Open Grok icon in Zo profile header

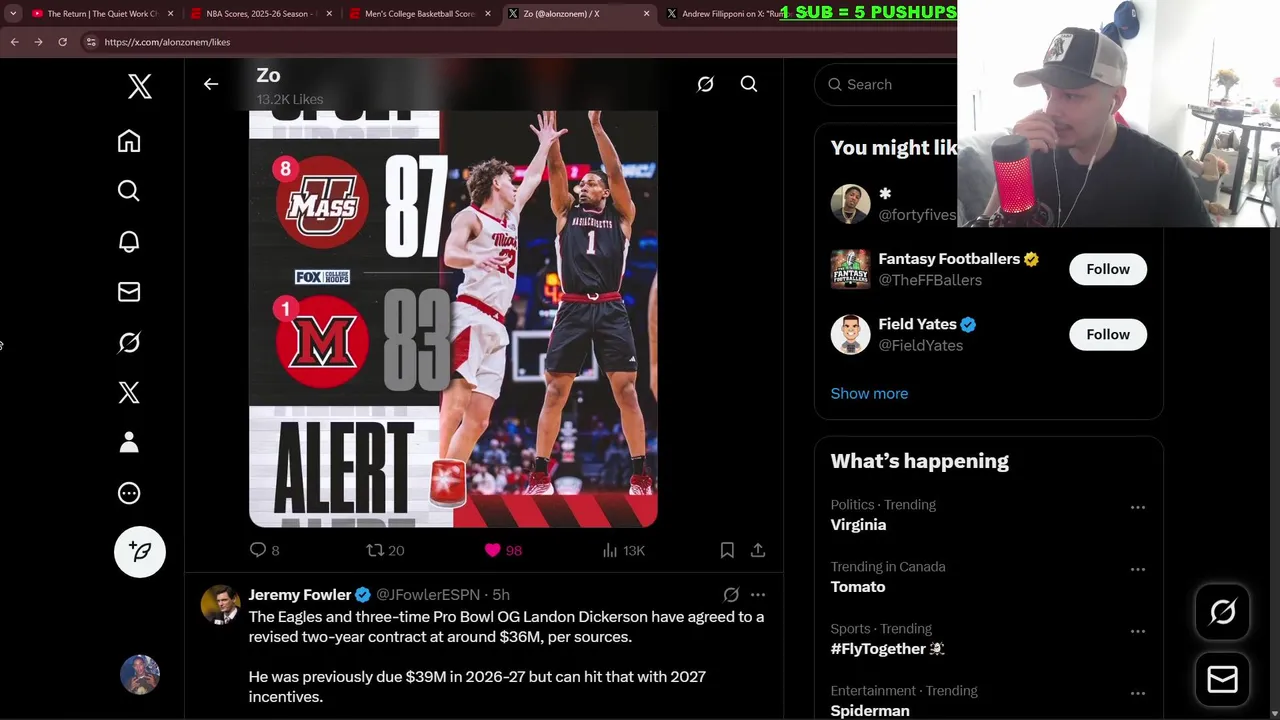click(x=705, y=84)
